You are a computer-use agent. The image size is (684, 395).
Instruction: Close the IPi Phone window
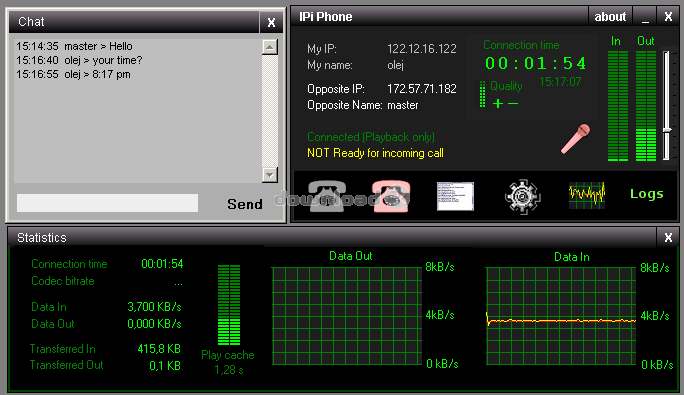coord(668,17)
